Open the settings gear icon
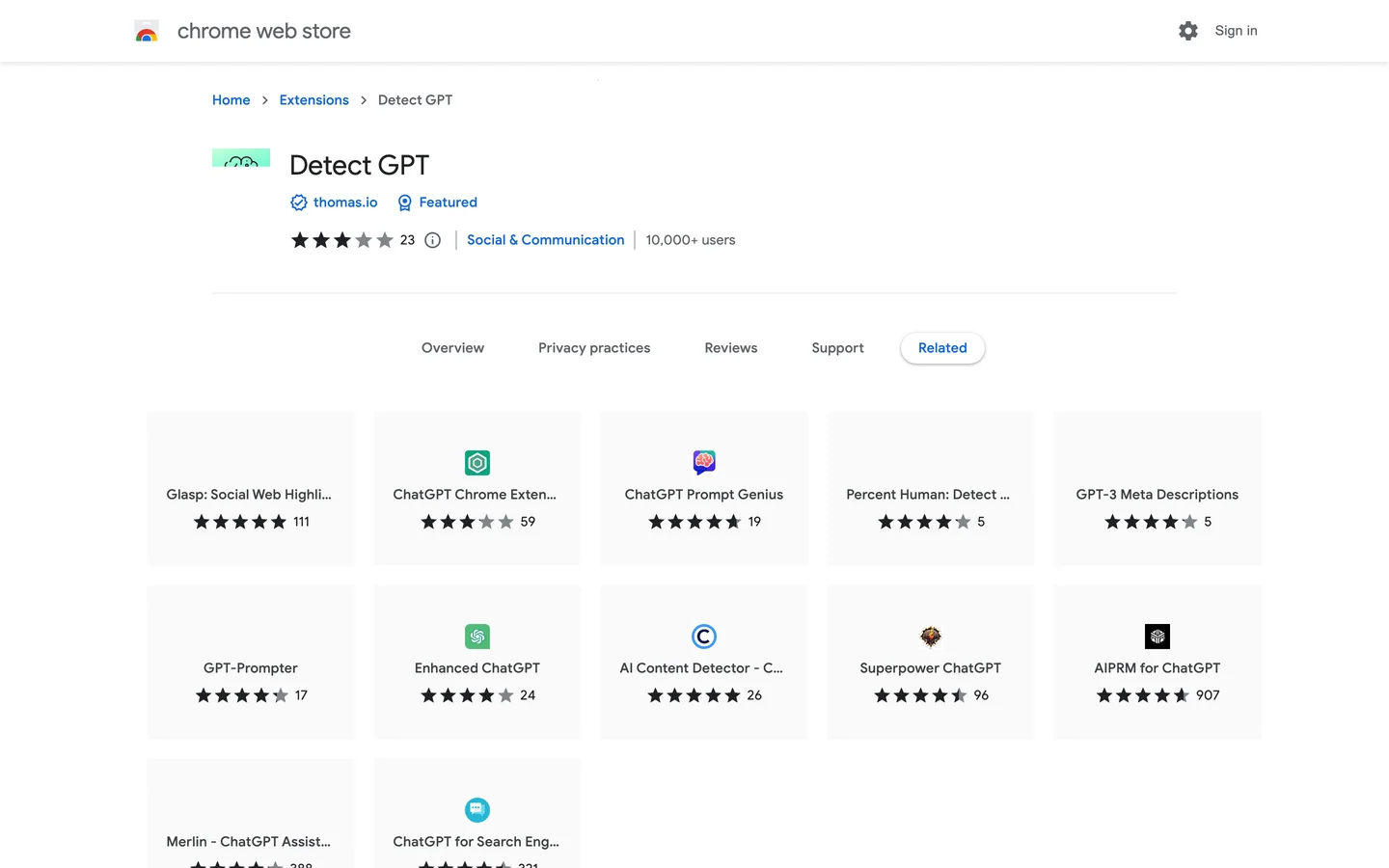The width and height of the screenshot is (1389, 868). (1188, 31)
